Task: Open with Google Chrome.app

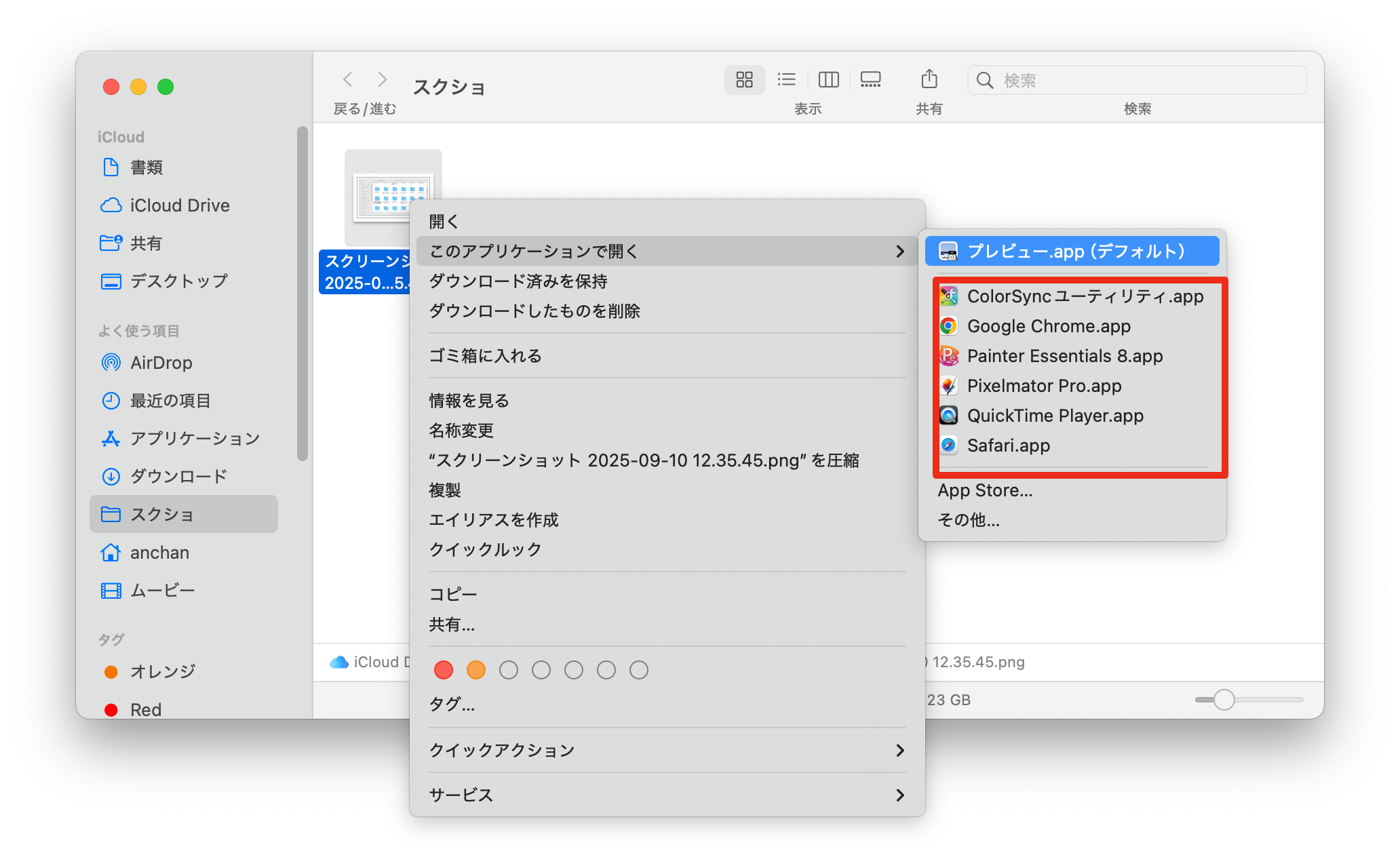Action: pos(1072,325)
